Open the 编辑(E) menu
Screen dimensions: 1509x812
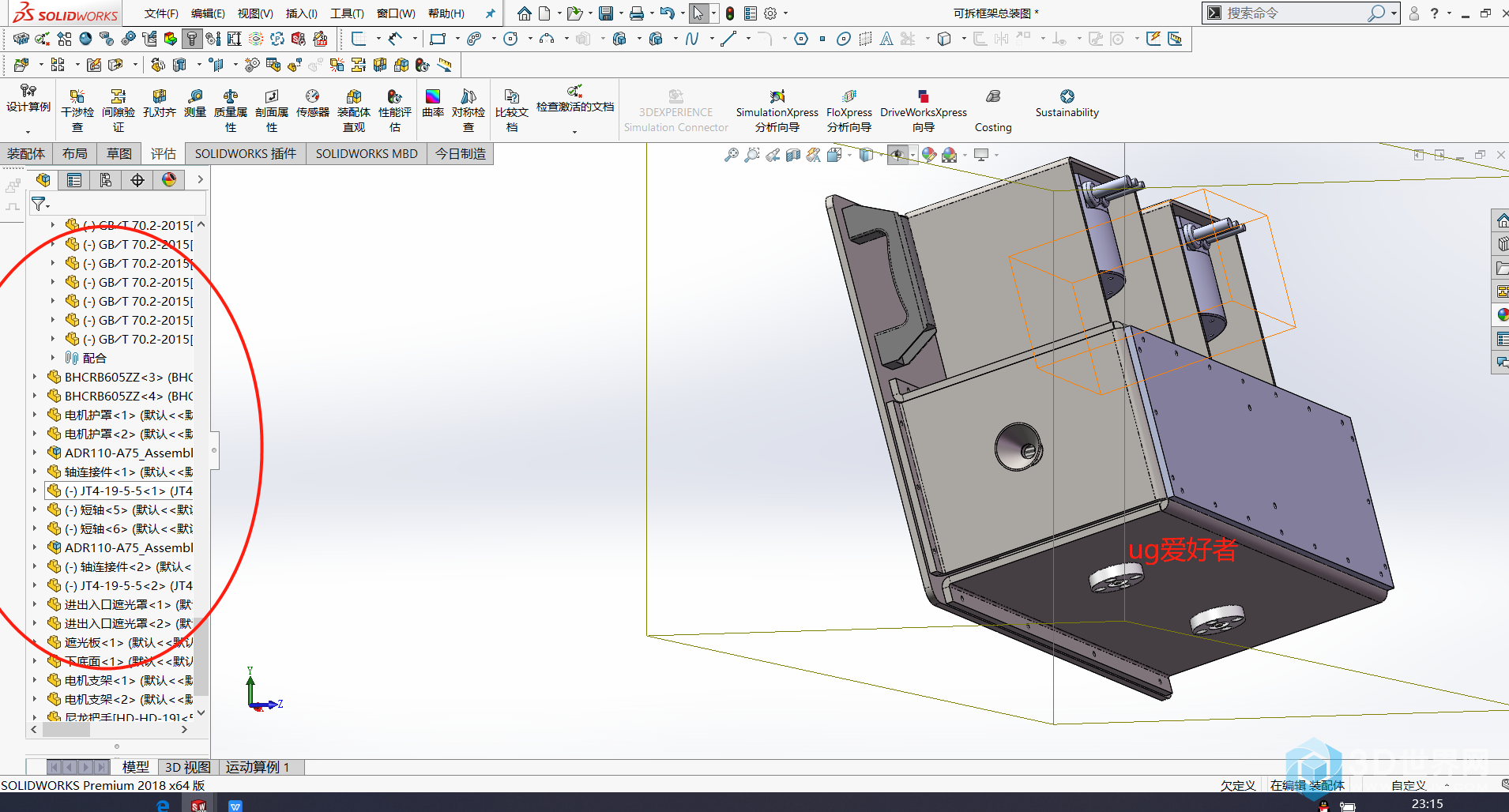pos(208,13)
